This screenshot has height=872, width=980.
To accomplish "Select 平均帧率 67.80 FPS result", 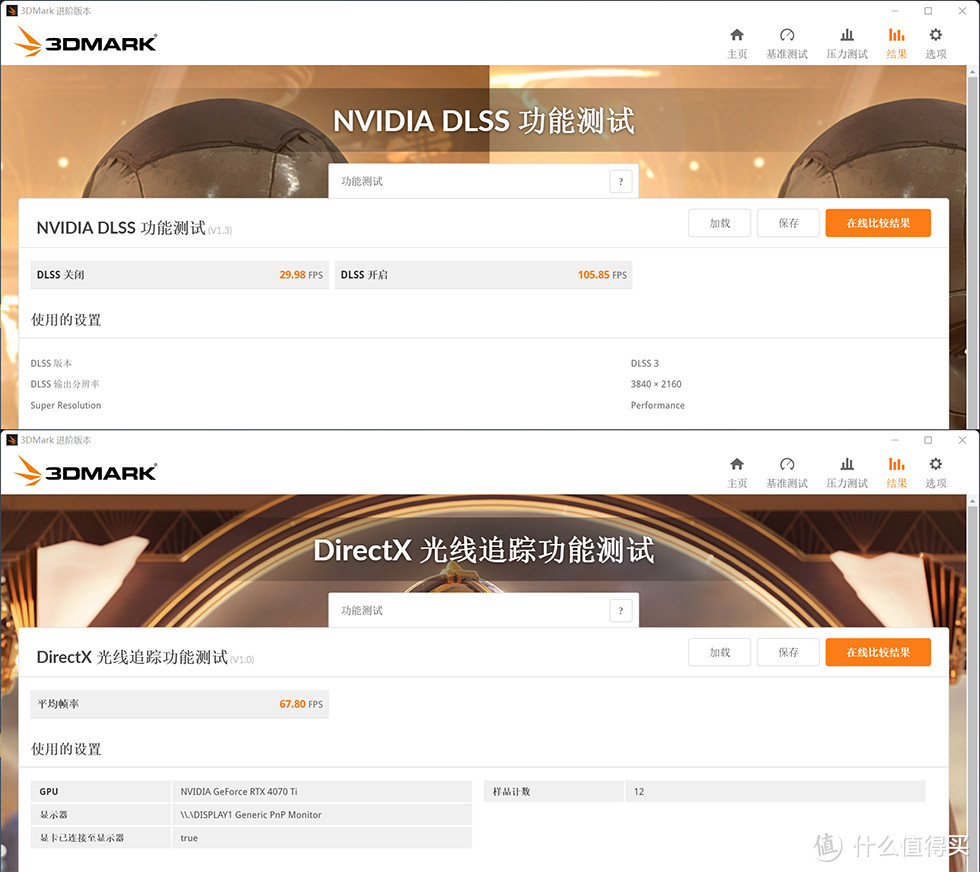I will (179, 704).
